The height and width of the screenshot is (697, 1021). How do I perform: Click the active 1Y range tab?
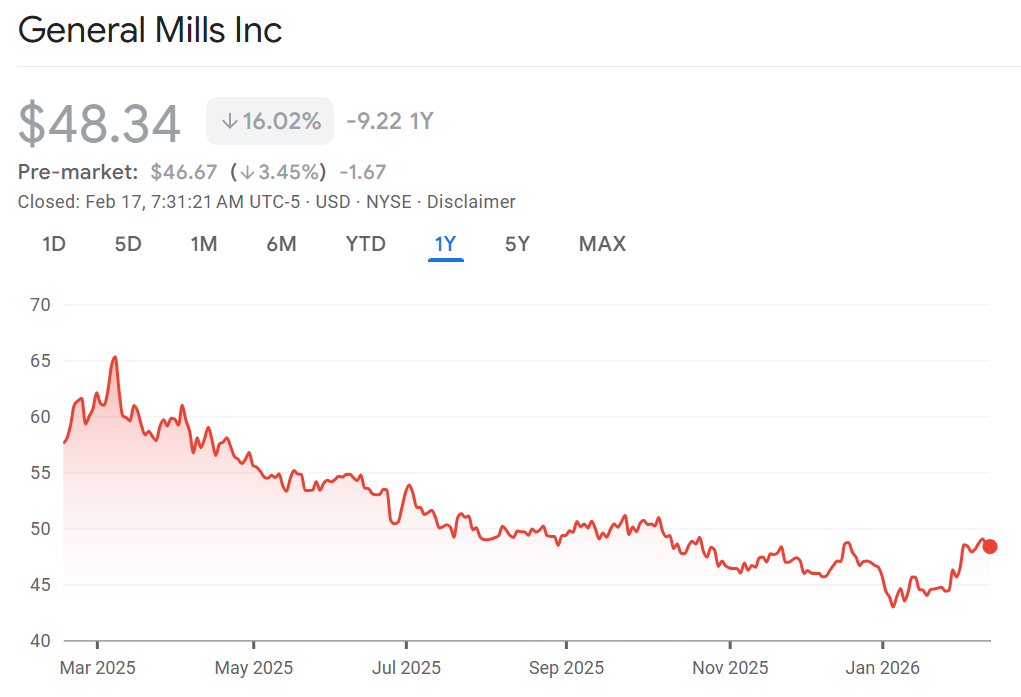coord(445,244)
